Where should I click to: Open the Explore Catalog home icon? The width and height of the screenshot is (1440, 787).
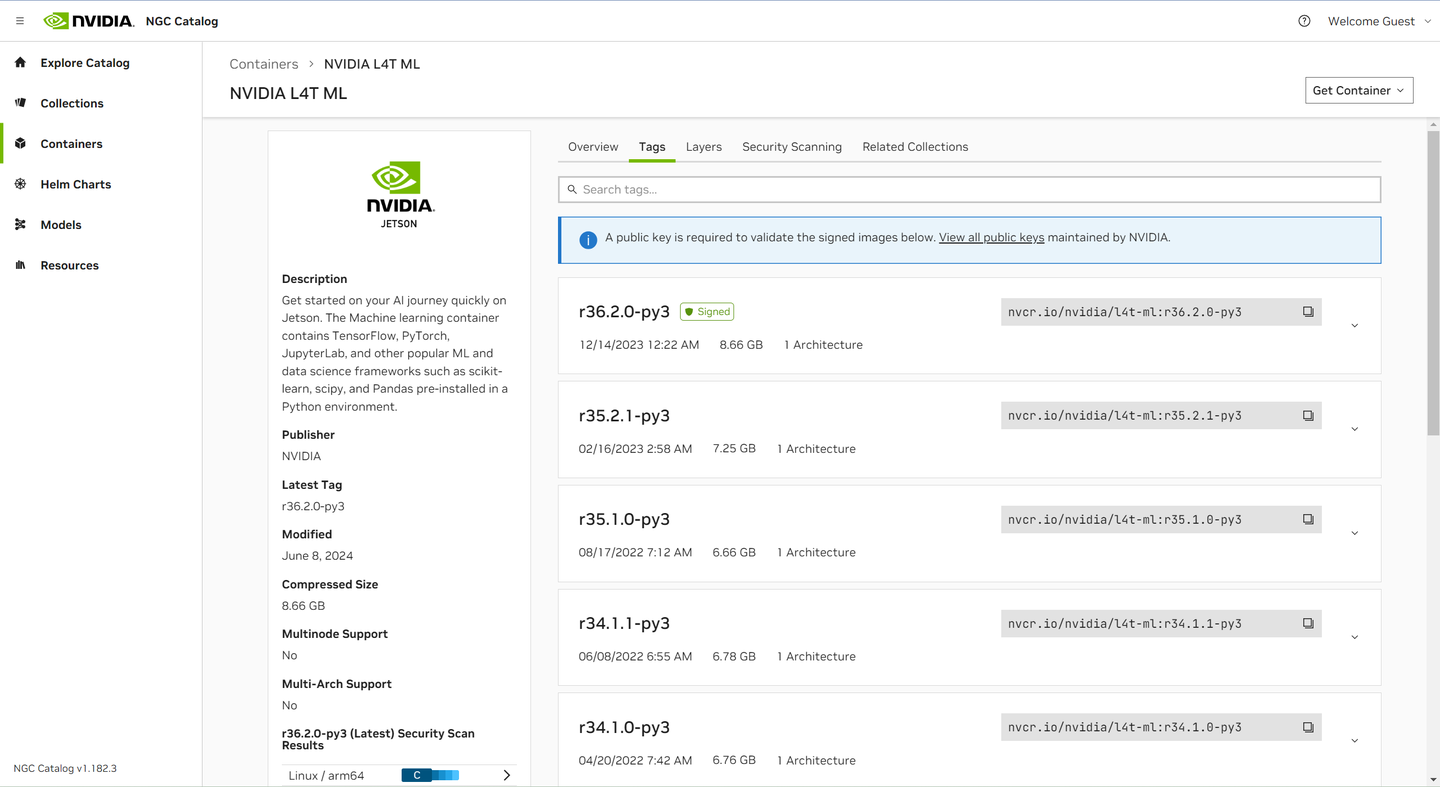click(x=20, y=62)
